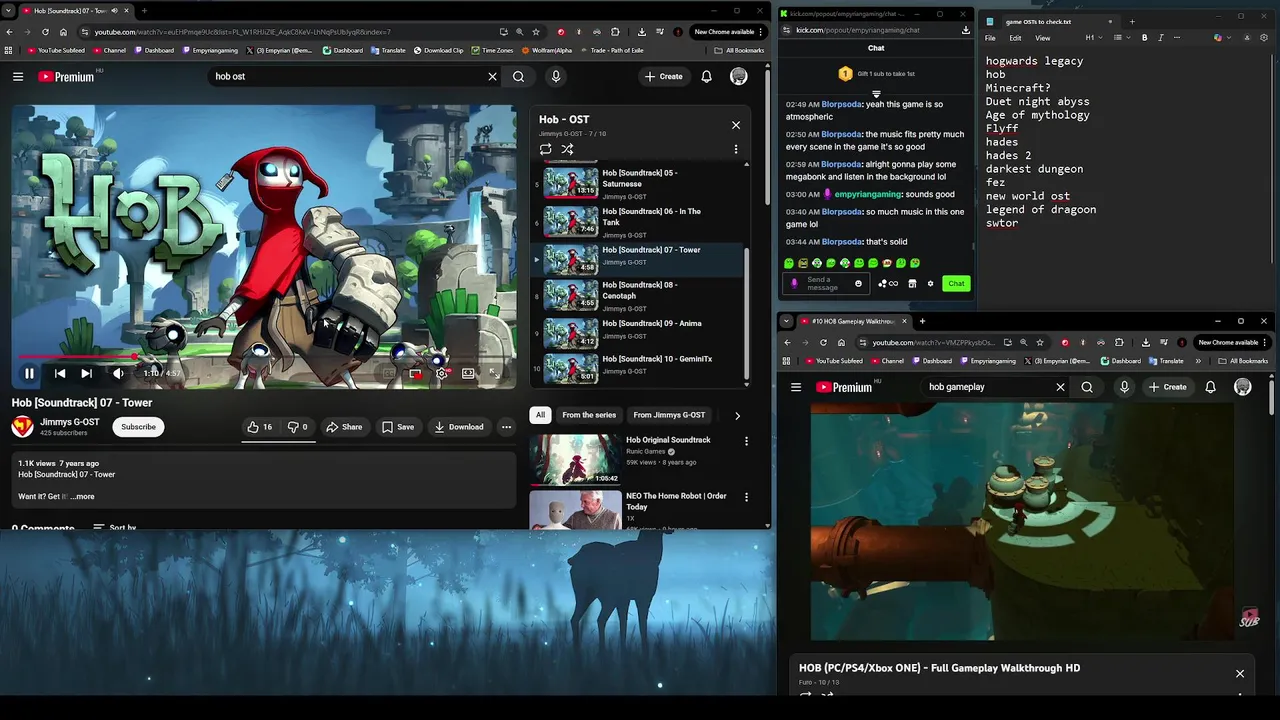
Task: Toggle loop for the Hob - OST playlist
Action: 546,149
